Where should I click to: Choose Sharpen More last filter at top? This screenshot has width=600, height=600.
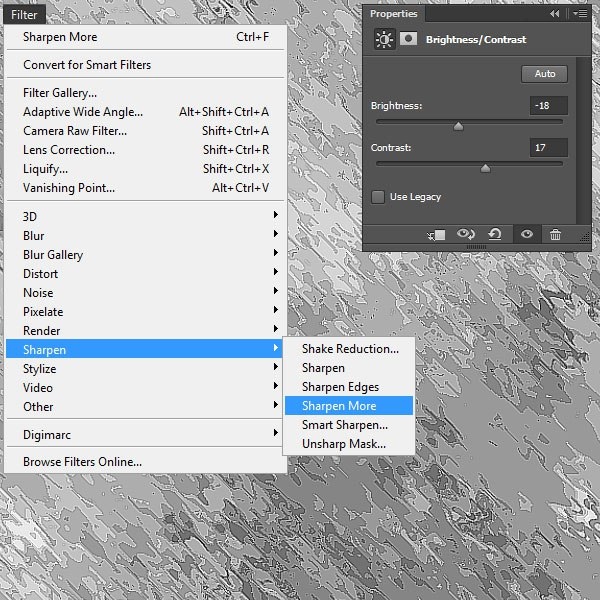[x=145, y=37]
